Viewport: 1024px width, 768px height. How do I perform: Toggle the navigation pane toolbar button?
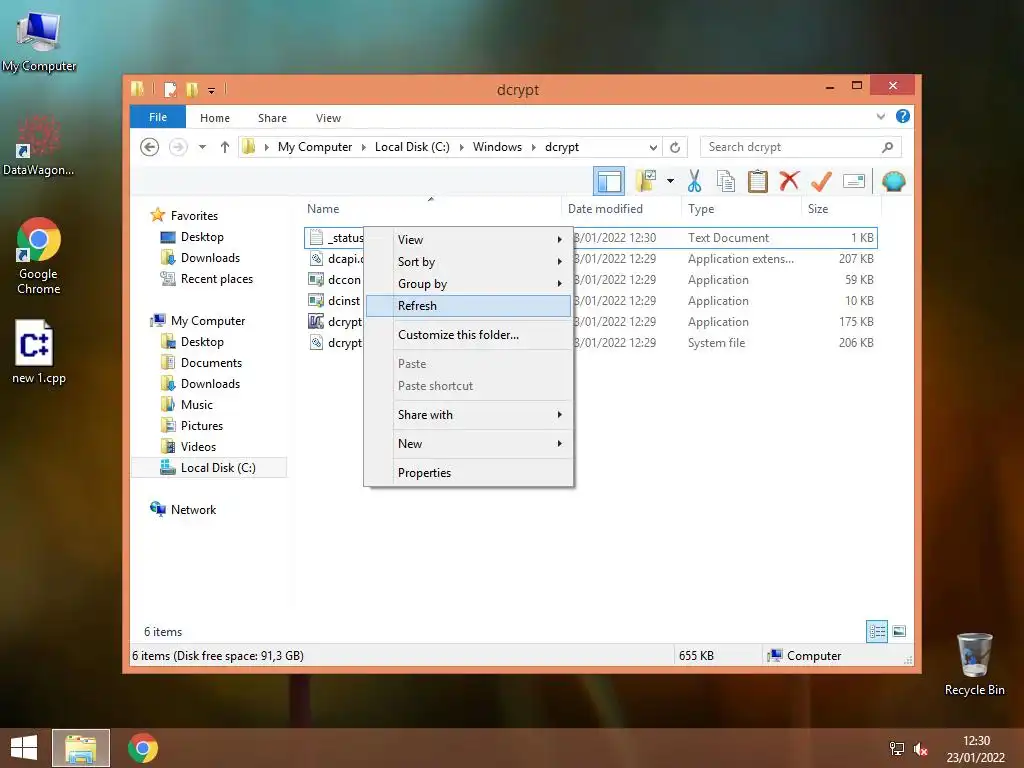pyautogui.click(x=609, y=181)
